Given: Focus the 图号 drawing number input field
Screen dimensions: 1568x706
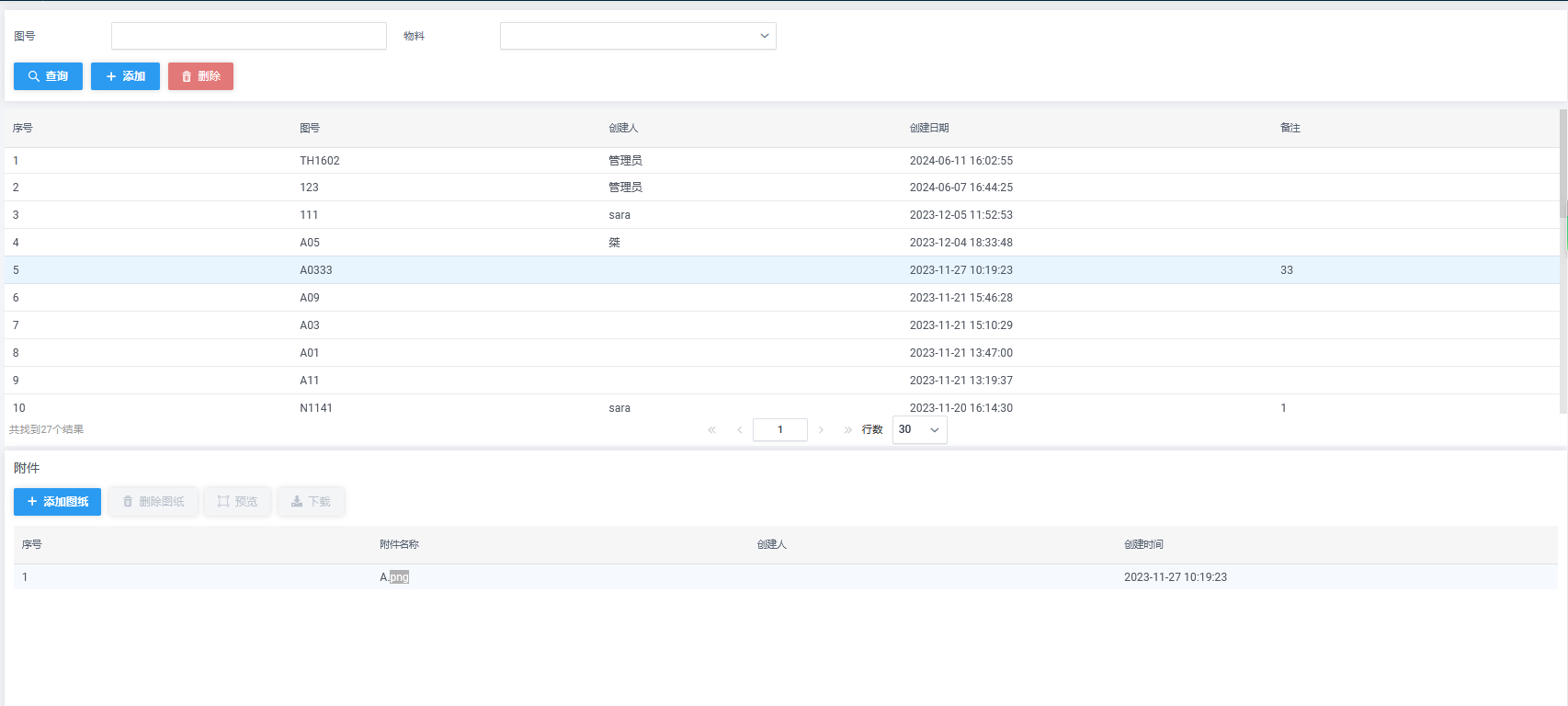Looking at the screenshot, I should [x=248, y=36].
